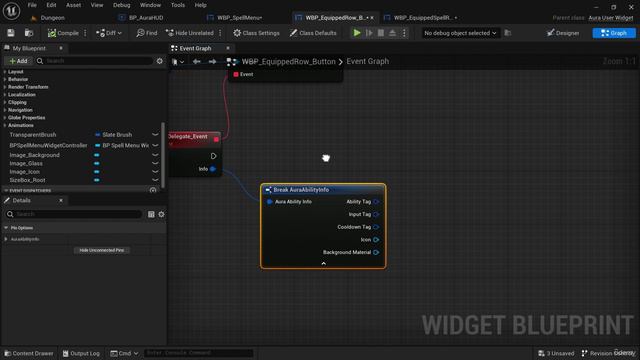Click the Add button in My Blueprint

(18, 61)
